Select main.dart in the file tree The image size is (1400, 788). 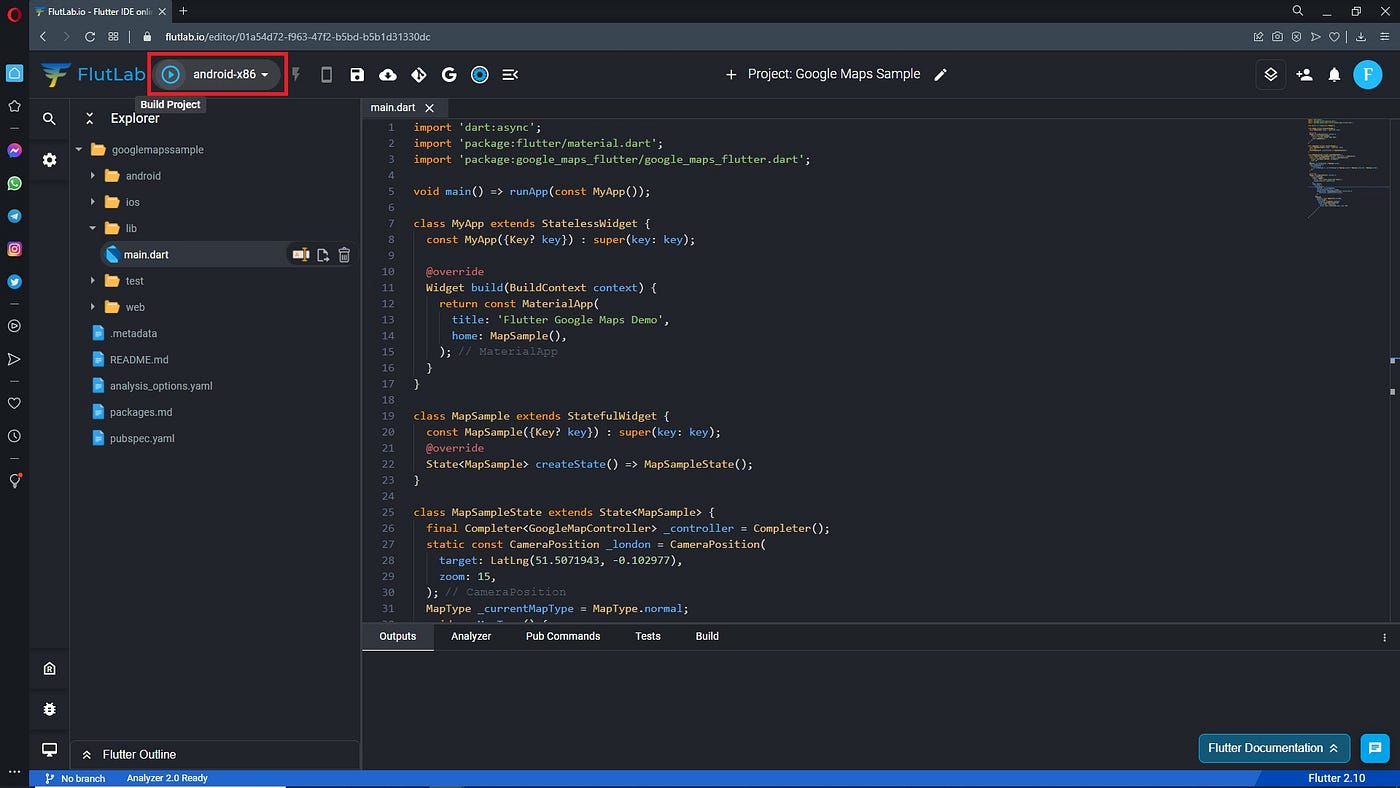(x=146, y=255)
